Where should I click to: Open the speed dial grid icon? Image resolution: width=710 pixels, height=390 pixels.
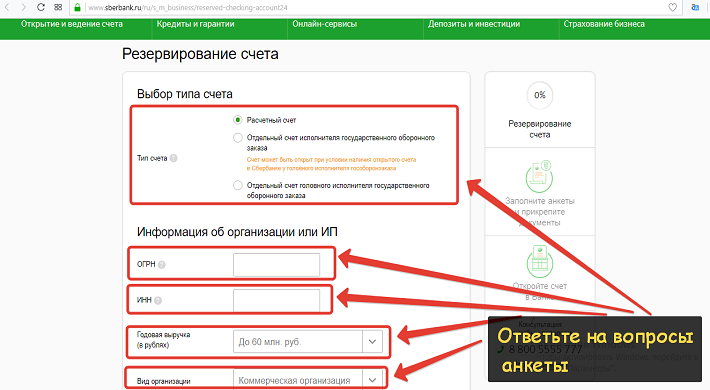coord(58,7)
